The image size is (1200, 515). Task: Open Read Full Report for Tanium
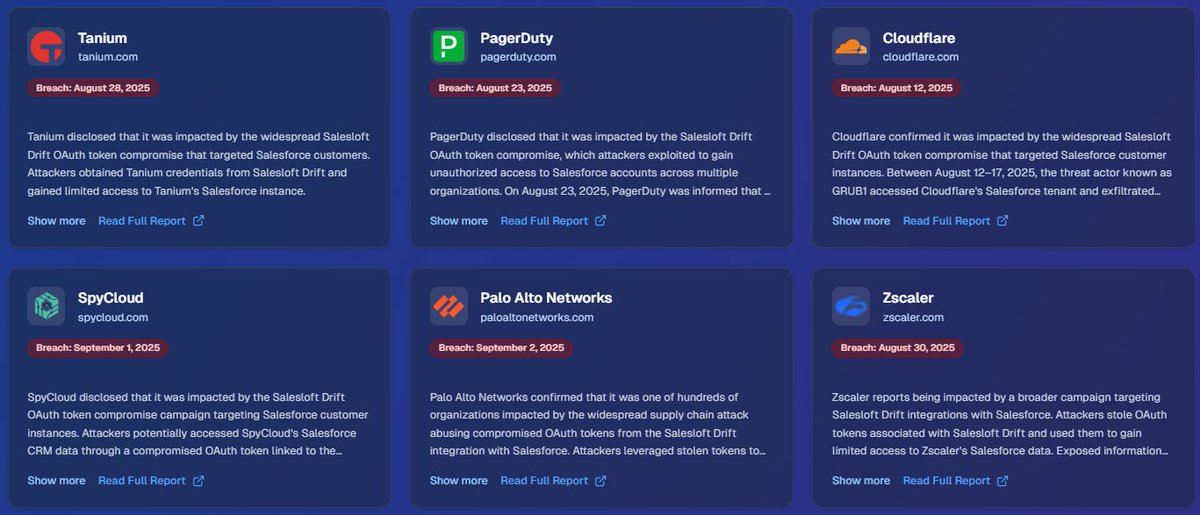(151, 221)
